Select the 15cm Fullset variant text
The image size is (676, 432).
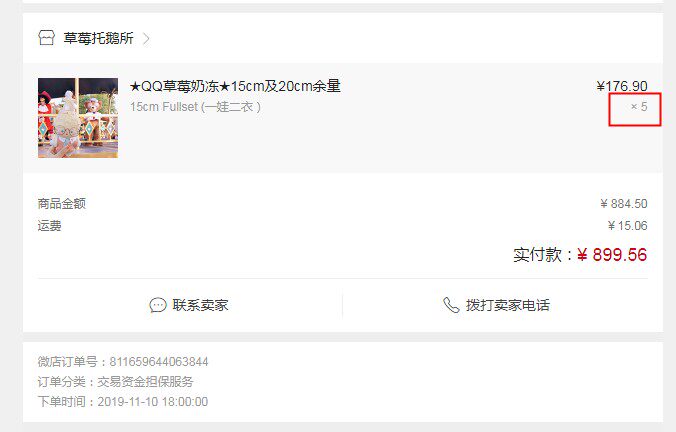pyautogui.click(x=195, y=106)
